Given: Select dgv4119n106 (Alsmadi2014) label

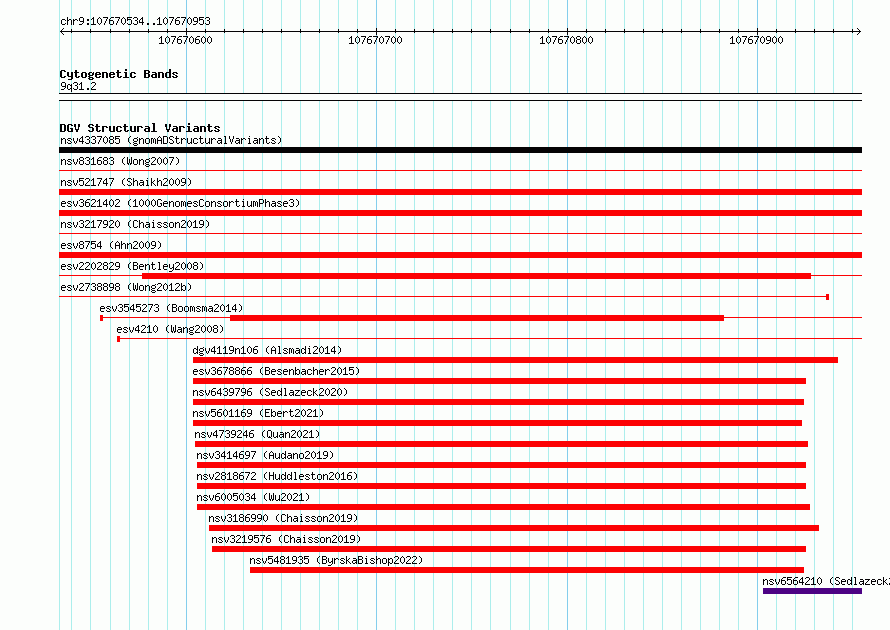Looking at the screenshot, I should [x=267, y=350].
